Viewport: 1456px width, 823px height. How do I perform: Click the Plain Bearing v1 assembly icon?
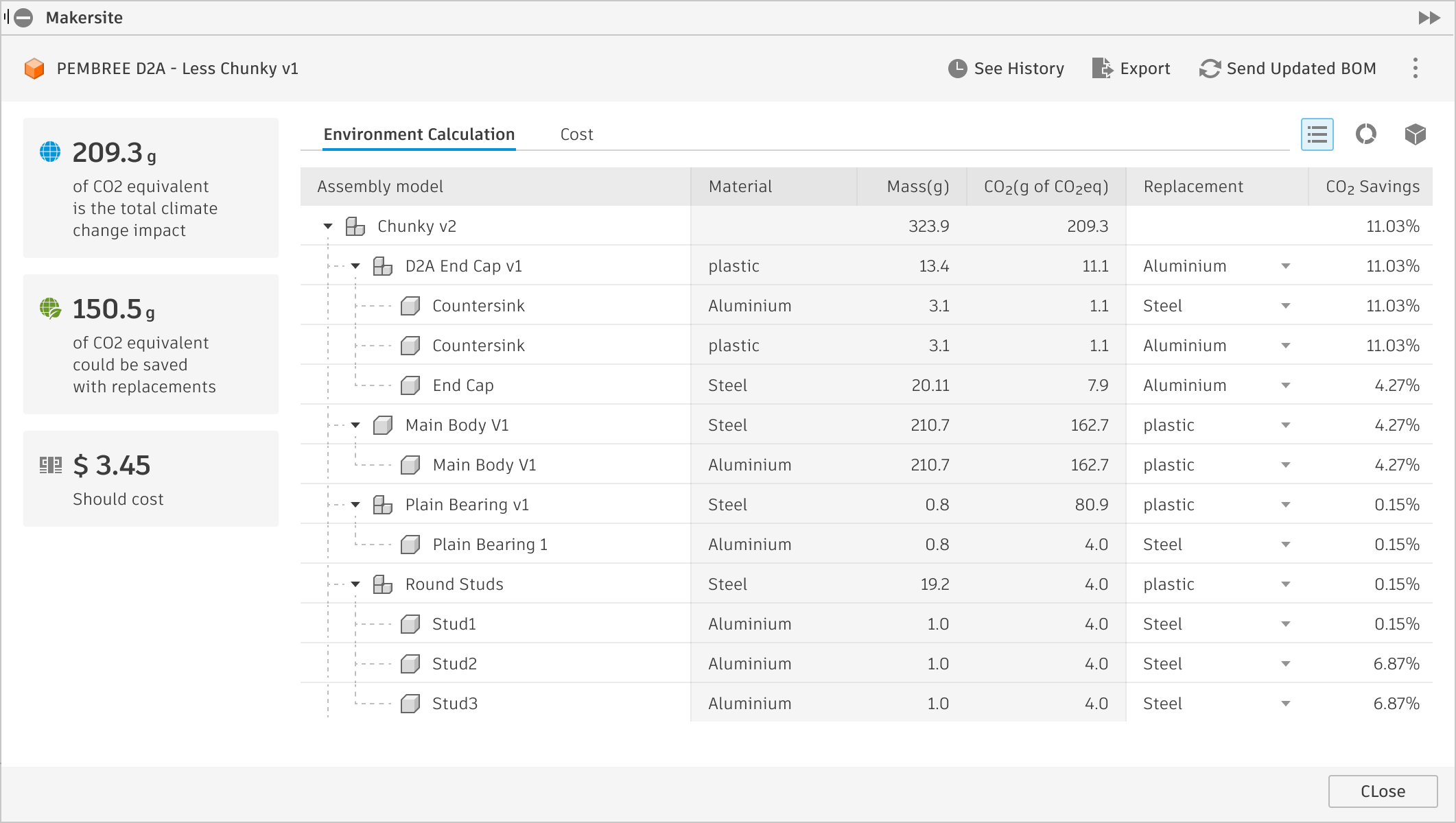[382, 505]
